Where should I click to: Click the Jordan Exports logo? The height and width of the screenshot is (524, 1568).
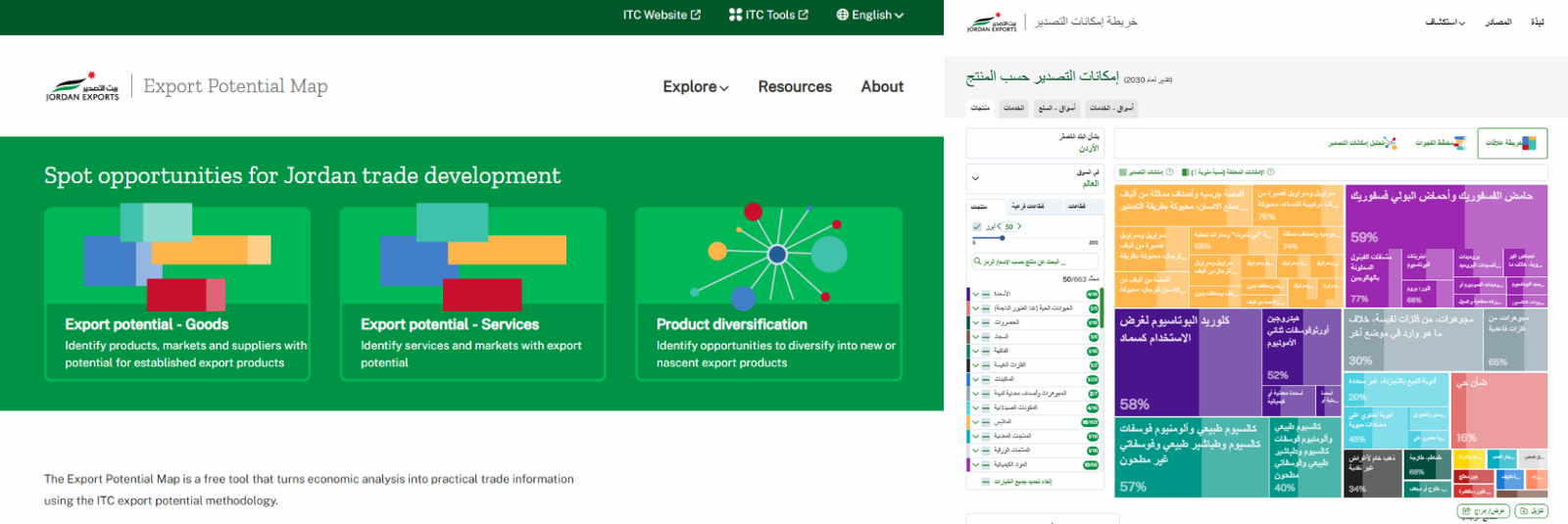coord(83,87)
